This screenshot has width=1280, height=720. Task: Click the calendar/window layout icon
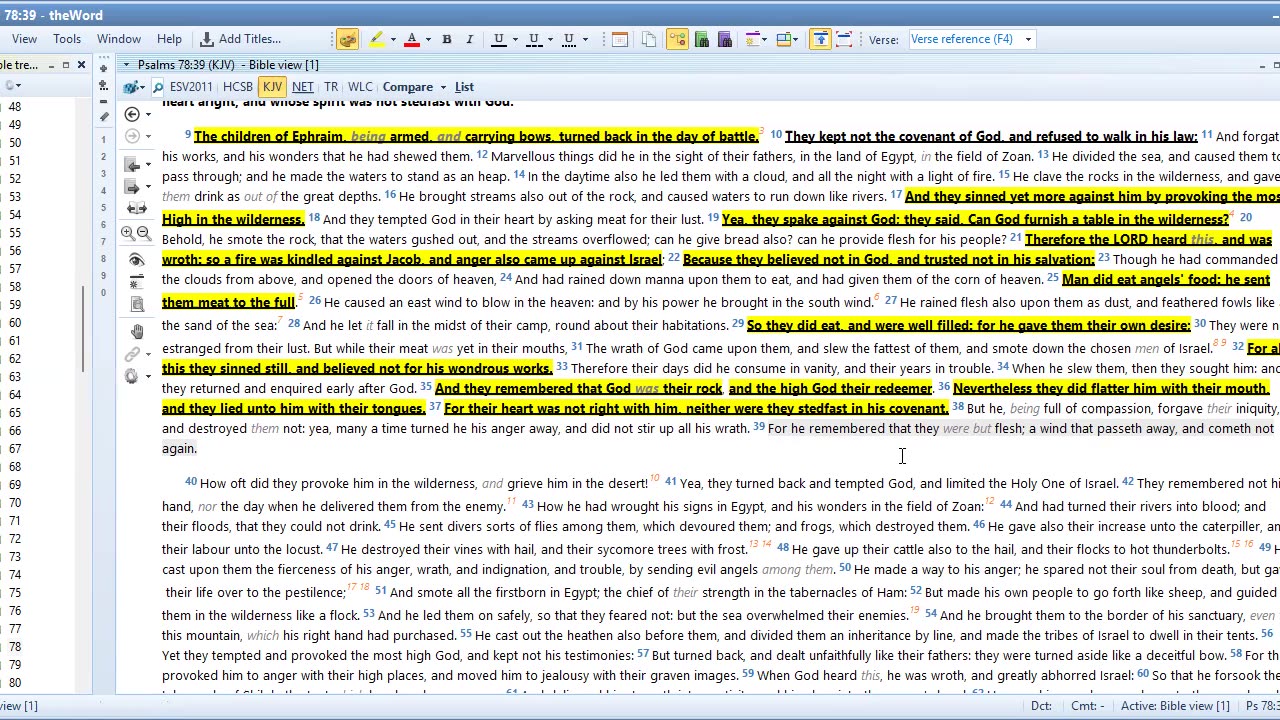(620, 39)
